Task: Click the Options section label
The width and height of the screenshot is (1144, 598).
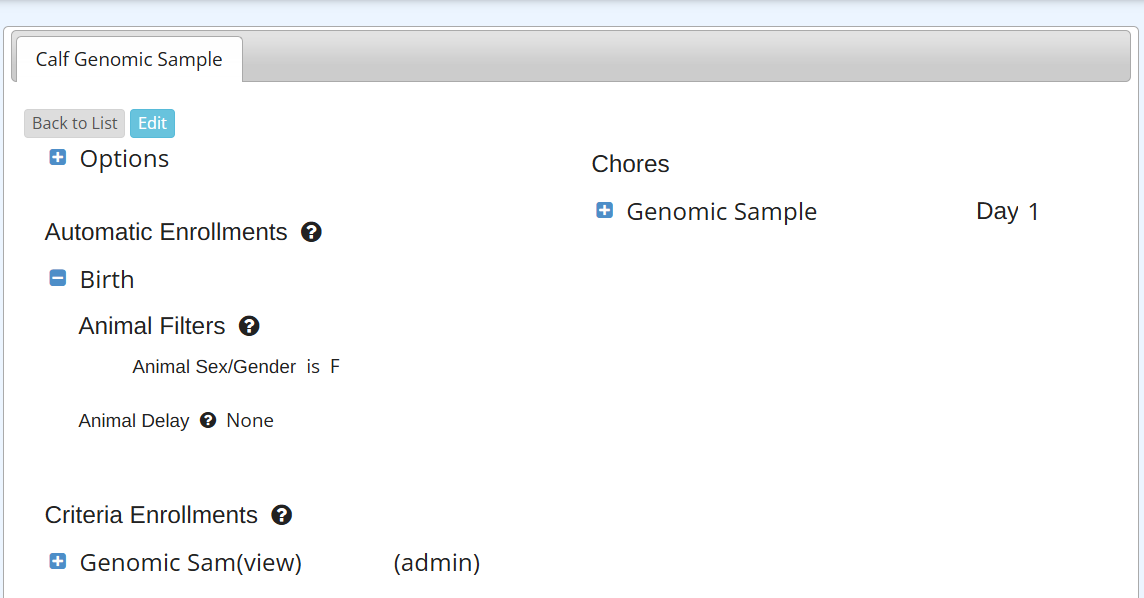Action: [124, 159]
